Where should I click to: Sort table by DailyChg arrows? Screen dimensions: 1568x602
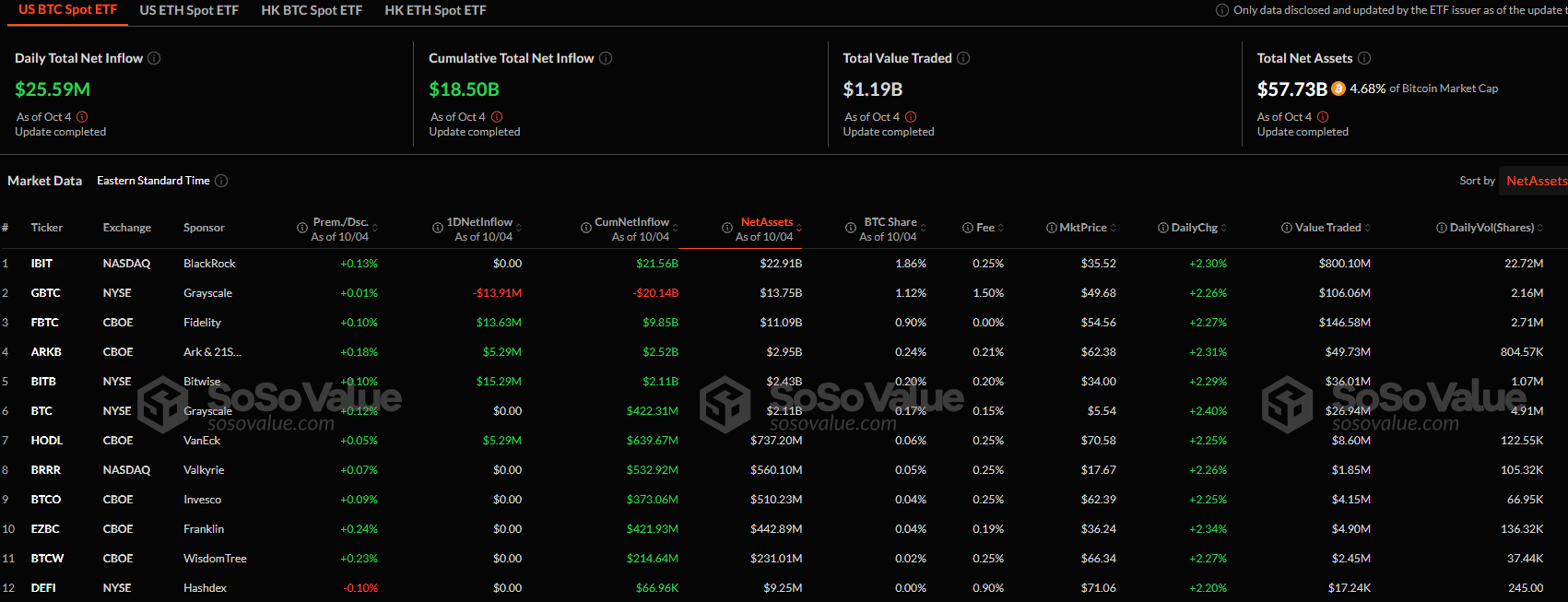point(1224,228)
